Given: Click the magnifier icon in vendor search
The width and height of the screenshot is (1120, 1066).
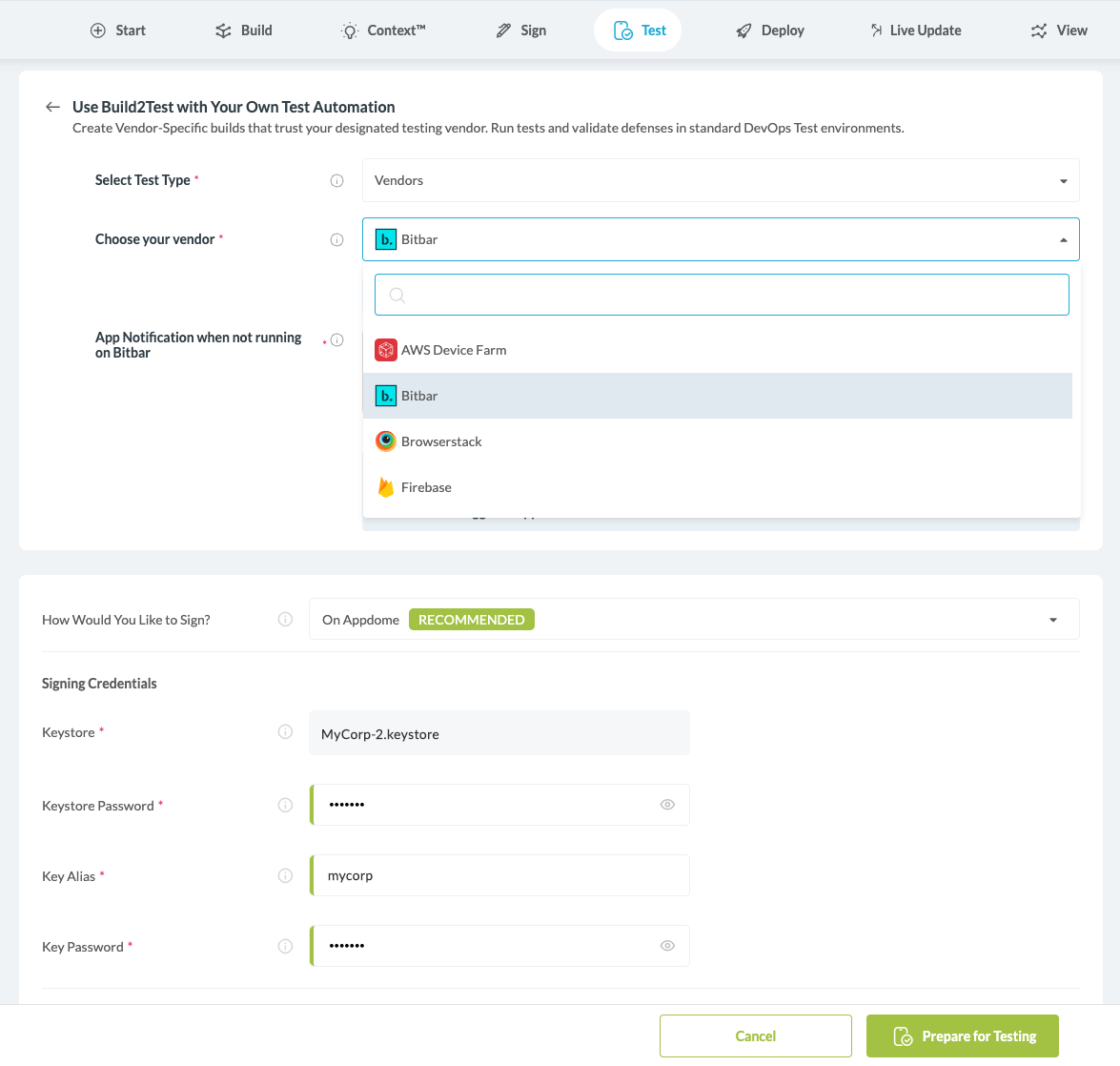Looking at the screenshot, I should [397, 295].
